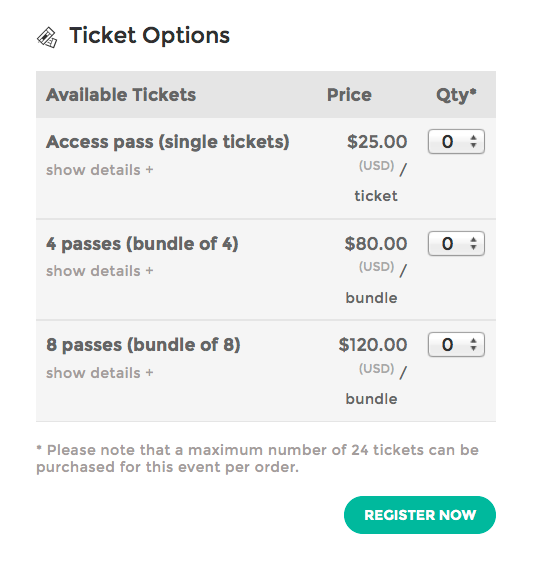
Task: Click the $25.00 ticket price
Action: (x=377, y=142)
